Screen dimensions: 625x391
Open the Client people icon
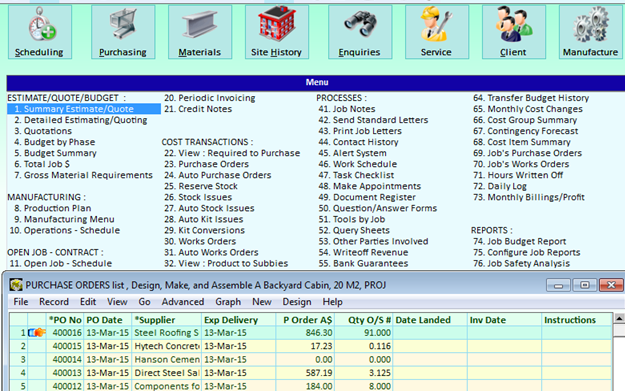click(x=514, y=32)
